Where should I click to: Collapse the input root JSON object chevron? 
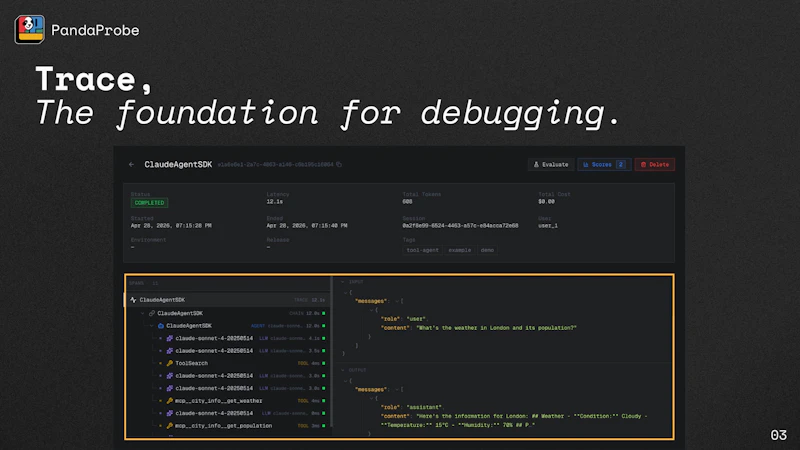(x=345, y=292)
